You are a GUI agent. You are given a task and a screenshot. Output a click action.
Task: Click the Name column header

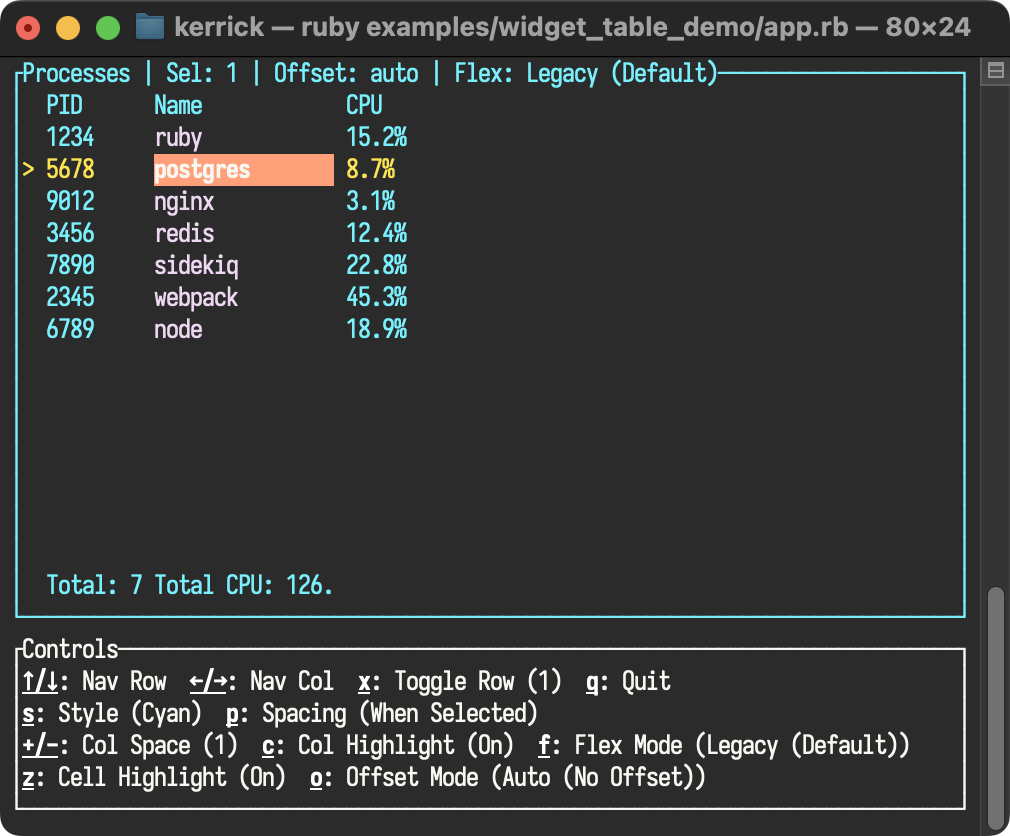coord(178,105)
